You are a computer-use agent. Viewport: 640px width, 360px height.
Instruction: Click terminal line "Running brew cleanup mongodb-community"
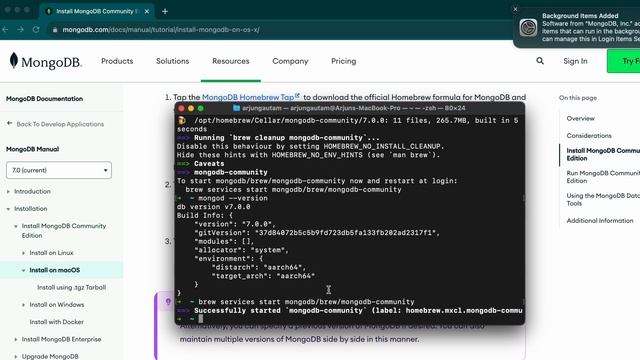point(287,138)
